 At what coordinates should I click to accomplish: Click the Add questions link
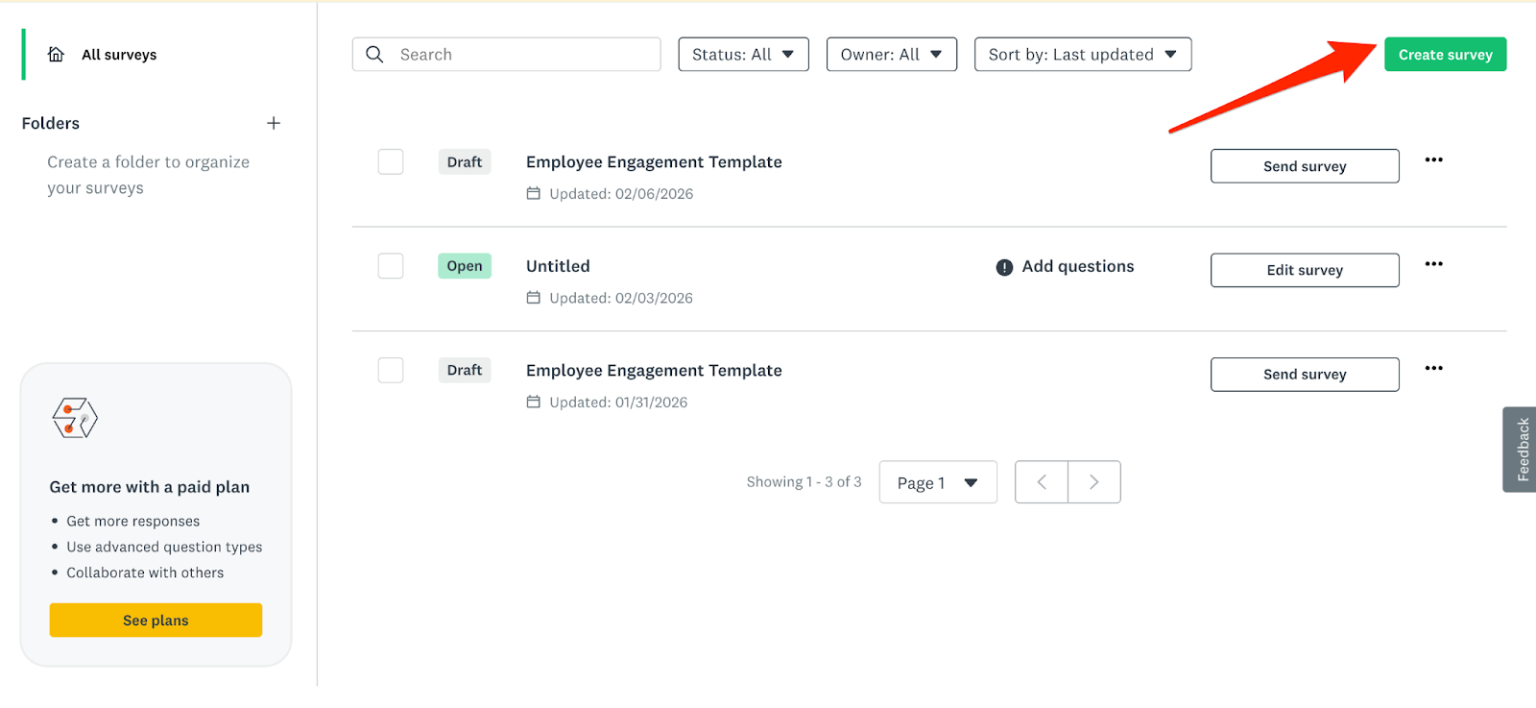click(x=1078, y=266)
